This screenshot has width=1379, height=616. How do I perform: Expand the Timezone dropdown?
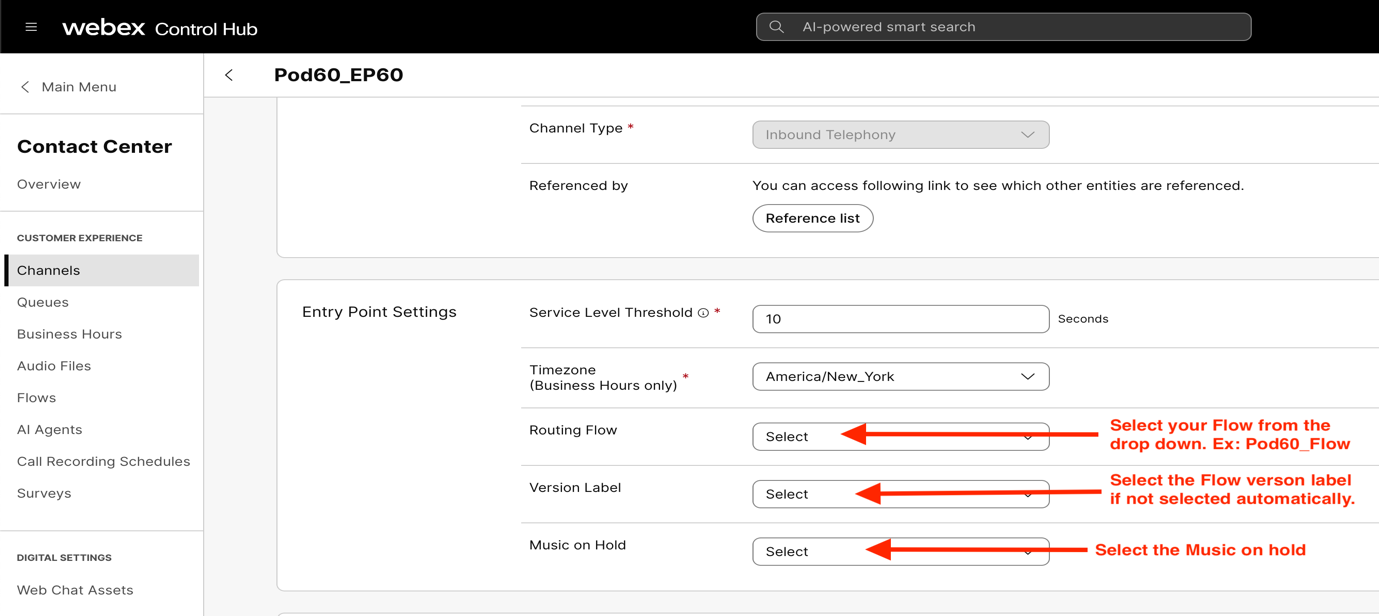pos(900,377)
